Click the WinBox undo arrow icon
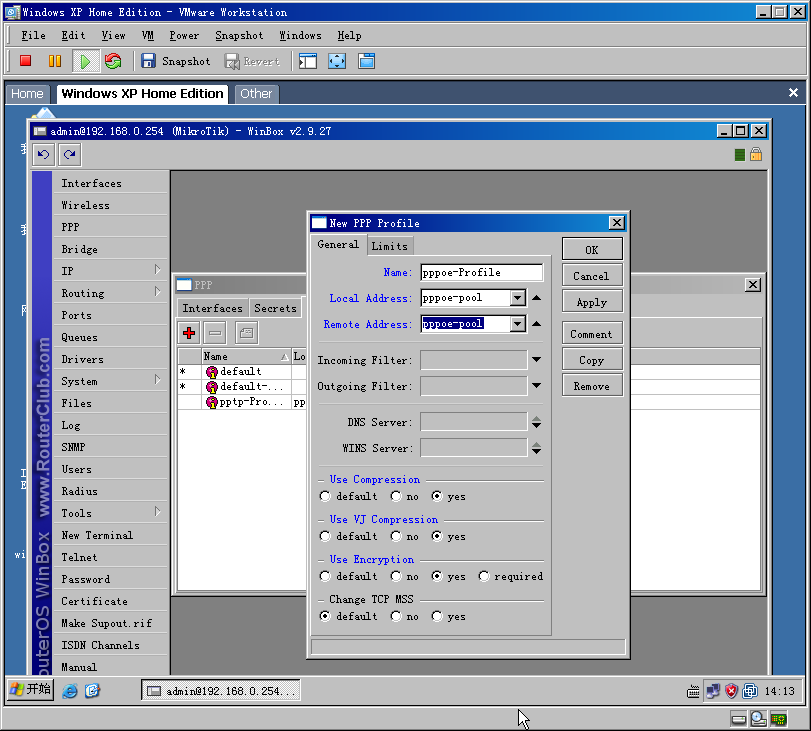 [43, 154]
